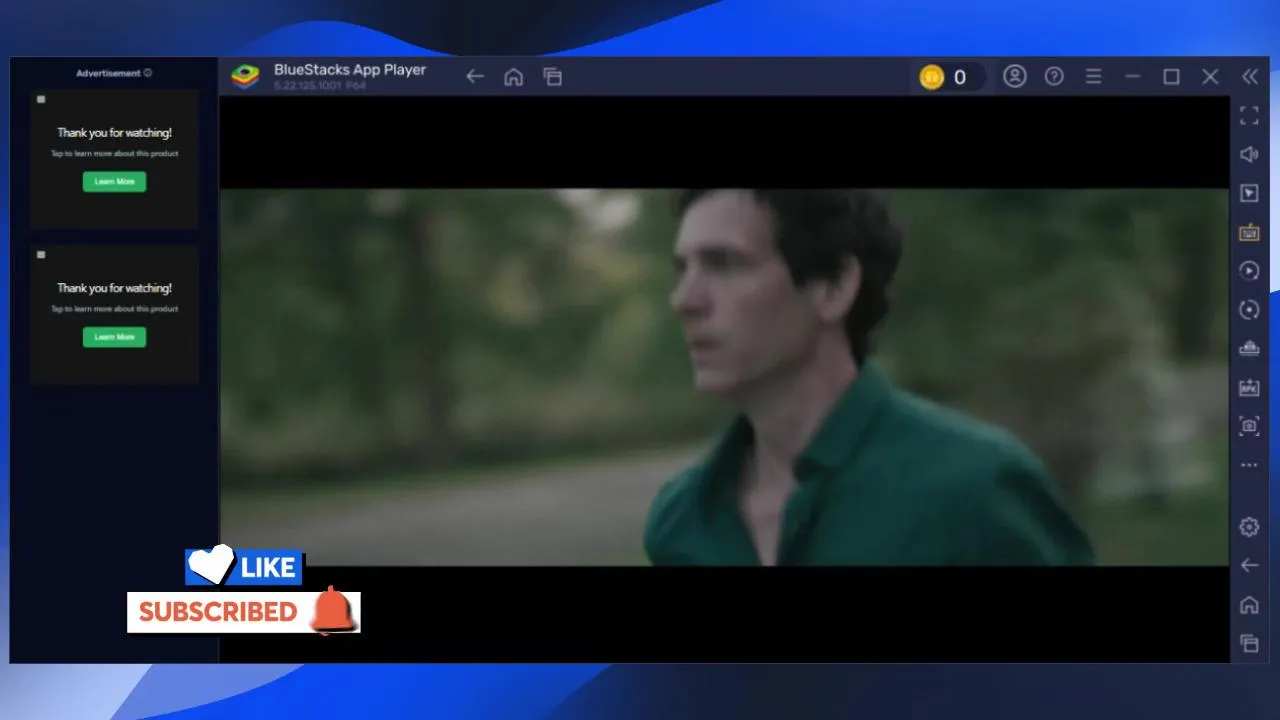Minimize the BlueStacks window
The height and width of the screenshot is (720, 1280).
tap(1132, 77)
